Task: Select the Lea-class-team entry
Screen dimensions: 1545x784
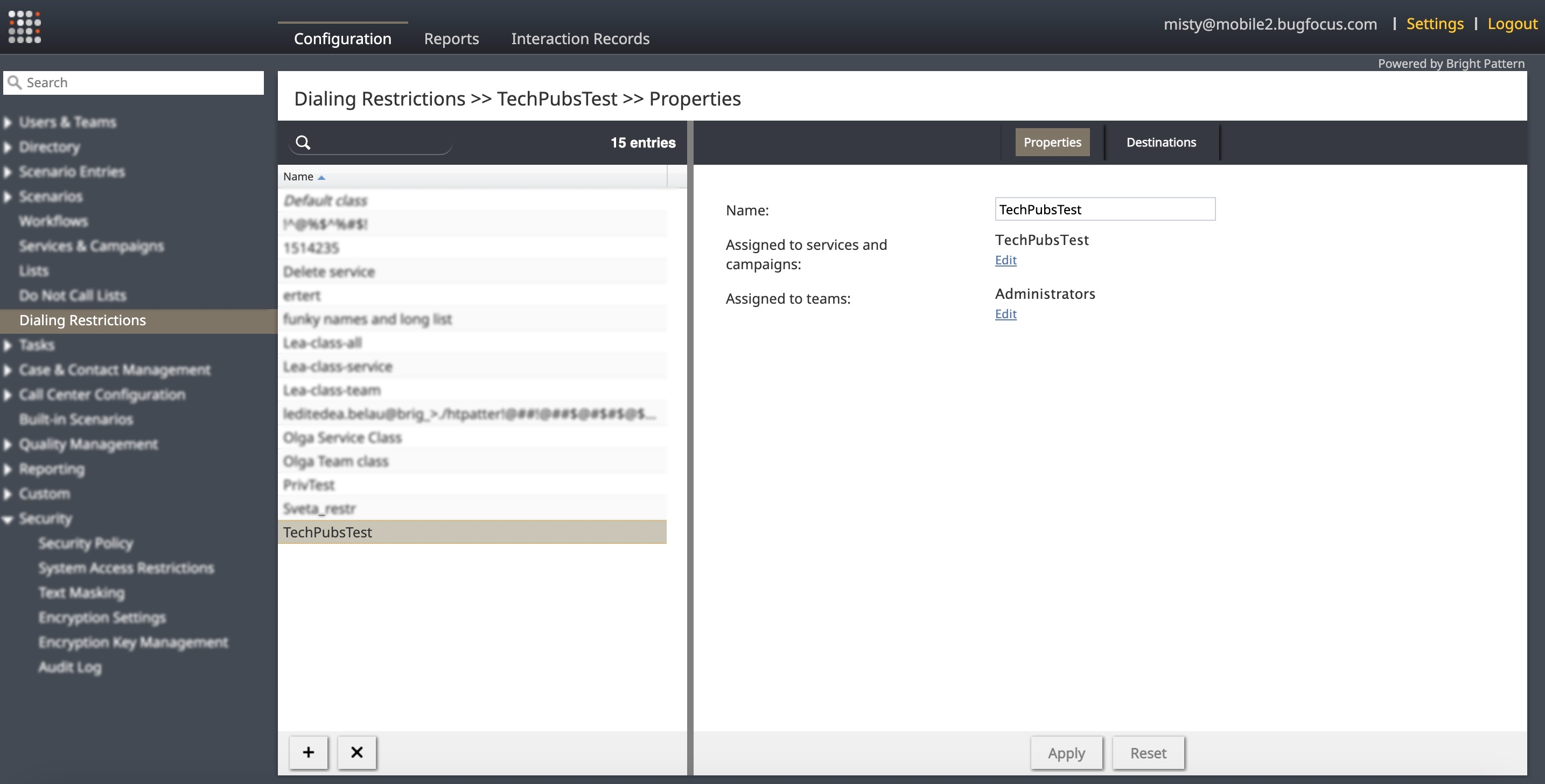Action: point(472,390)
